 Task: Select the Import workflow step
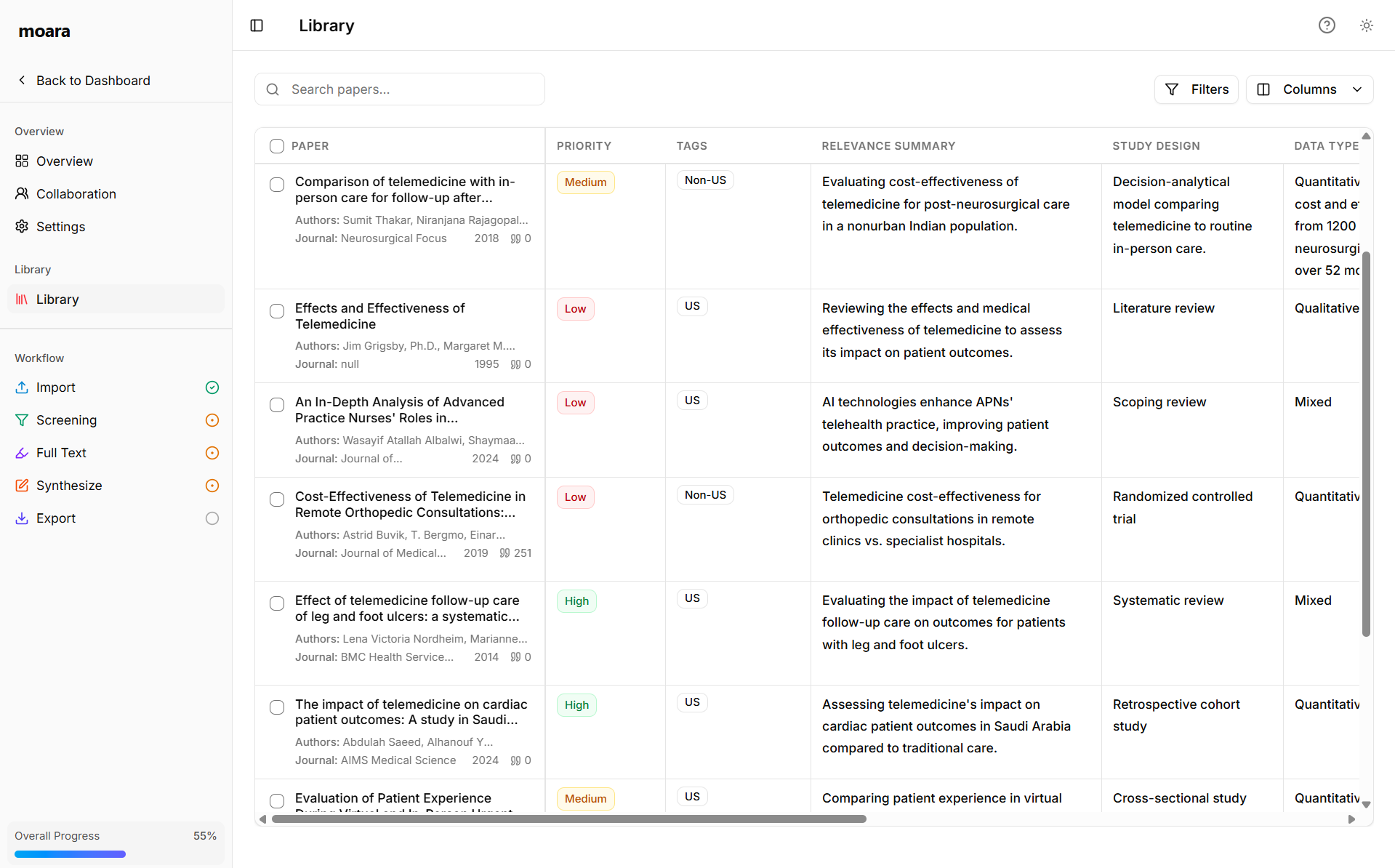(55, 387)
